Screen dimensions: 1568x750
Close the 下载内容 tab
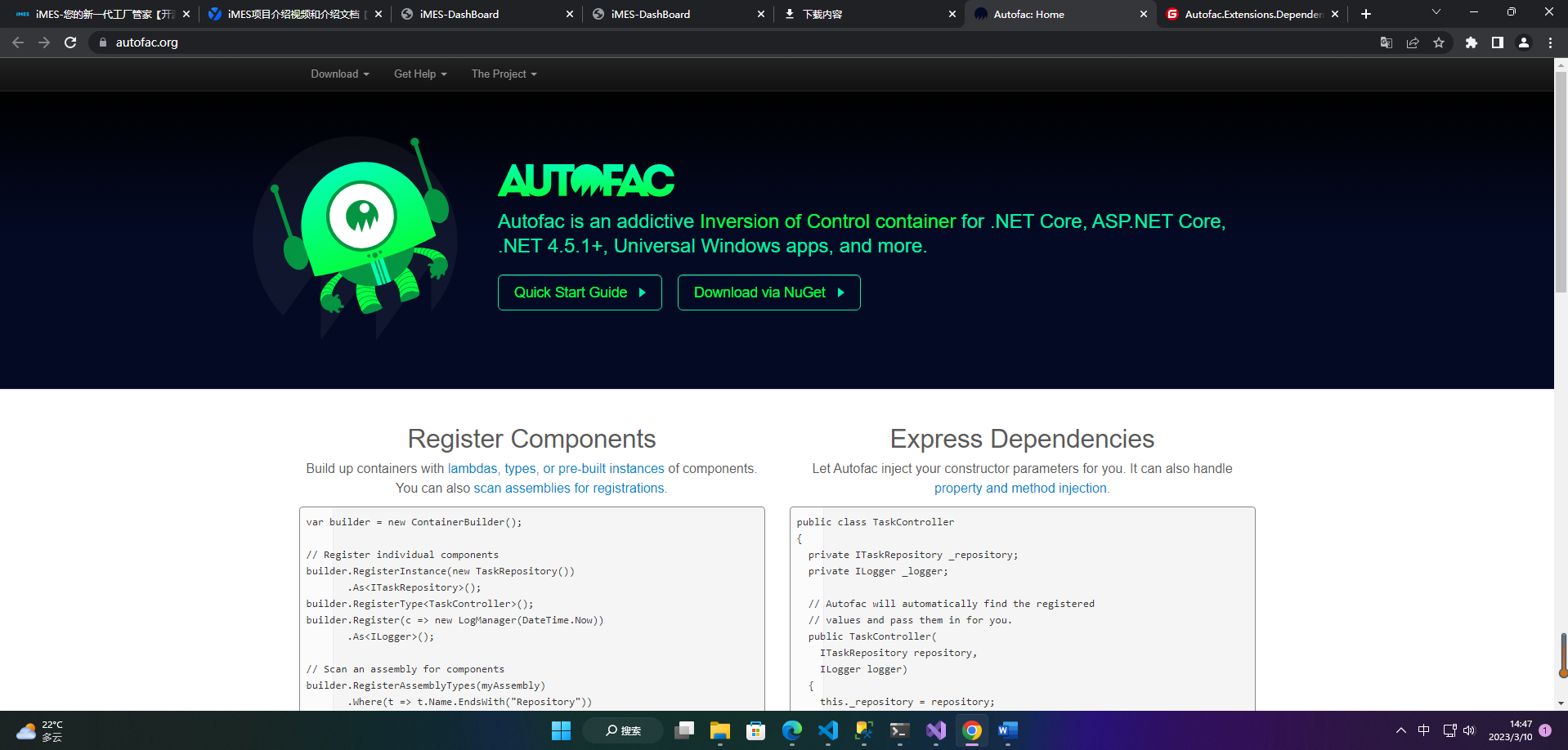pyautogui.click(x=952, y=14)
